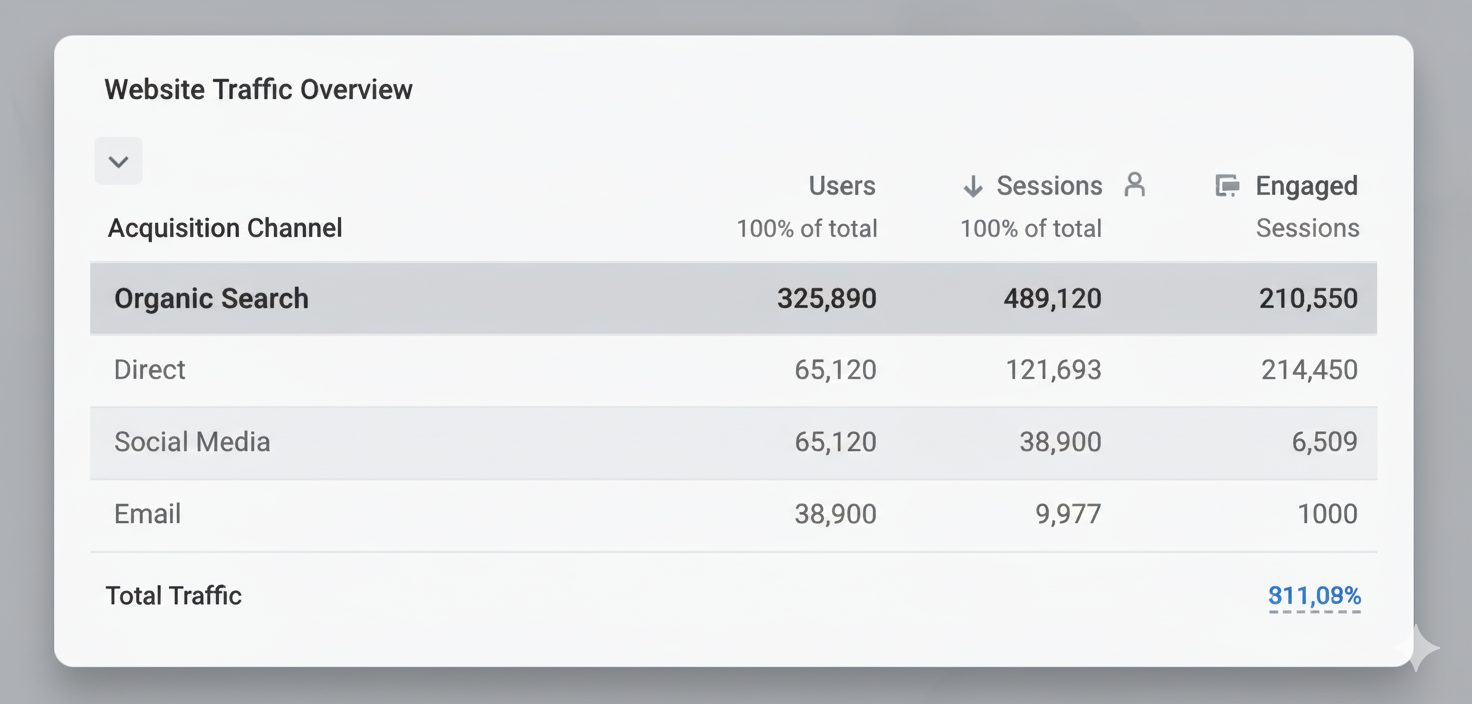This screenshot has height=704, width=1472.
Task: Click the Engaged Sessions column icon
Action: coord(1227,186)
